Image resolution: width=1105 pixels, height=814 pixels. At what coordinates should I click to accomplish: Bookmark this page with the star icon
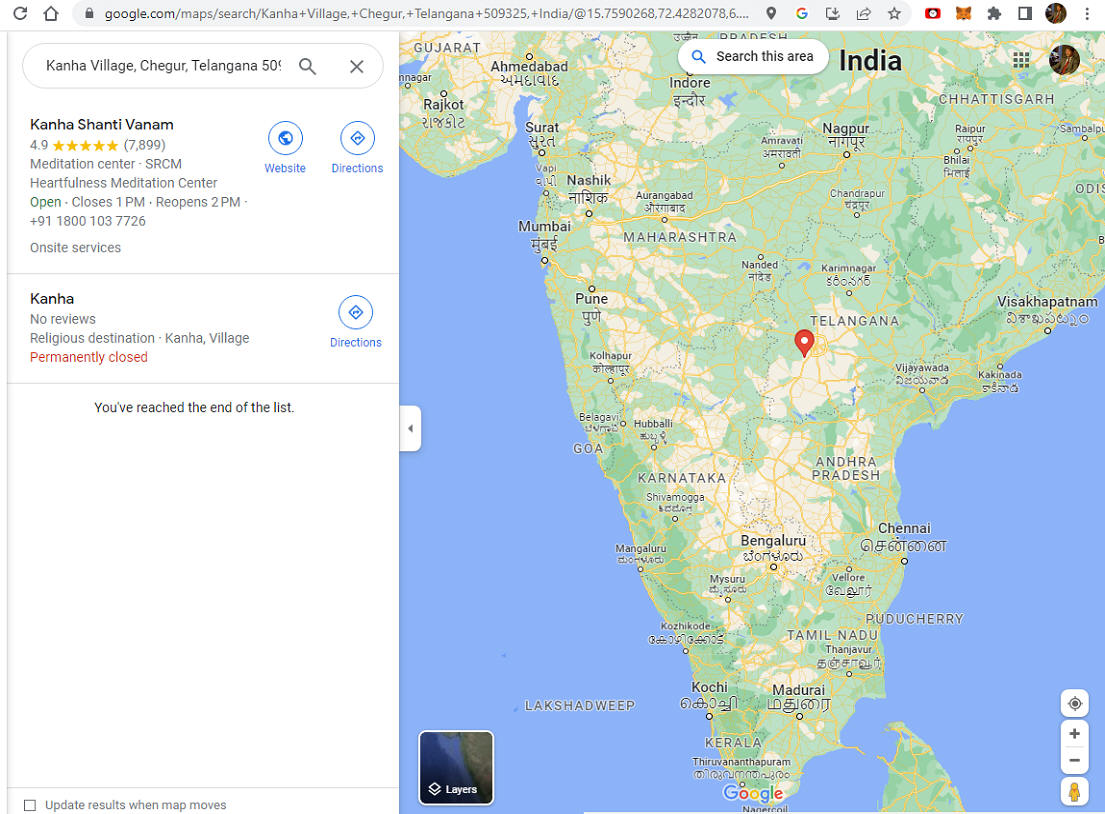tap(894, 13)
